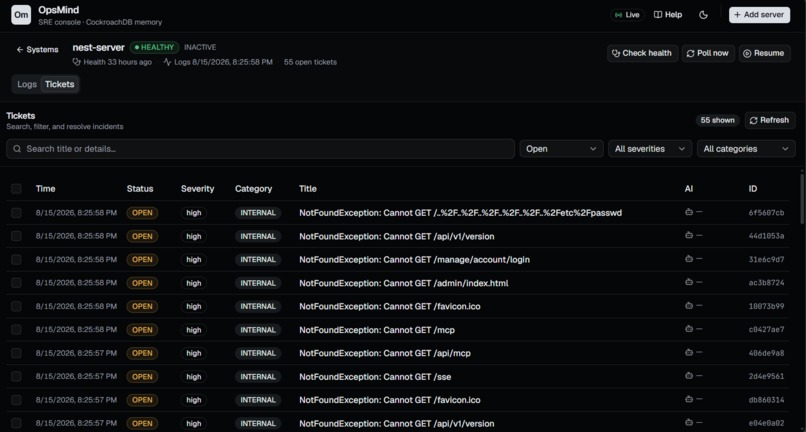Check the etc%2Fpasswd ticket checkbox
Image resolution: width=806 pixels, height=432 pixels.
click(16, 213)
